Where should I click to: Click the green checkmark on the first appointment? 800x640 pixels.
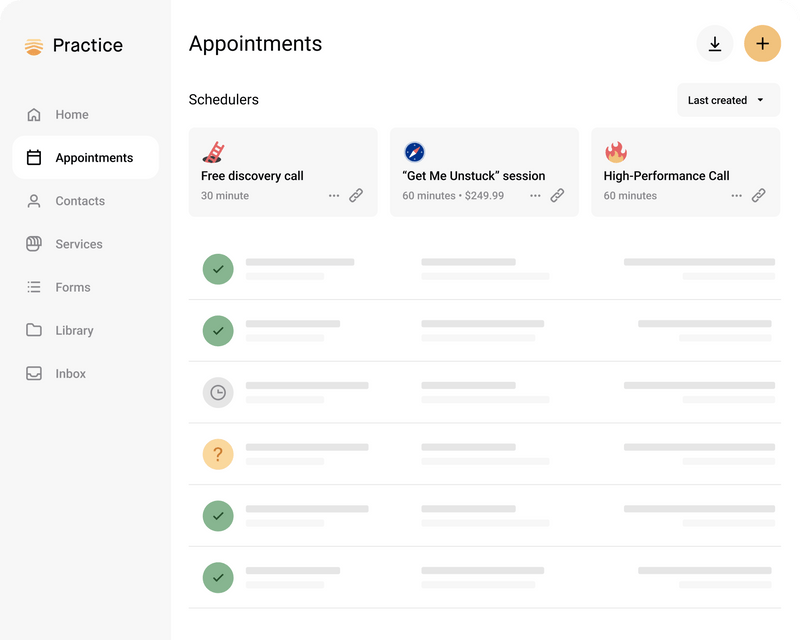click(x=218, y=269)
